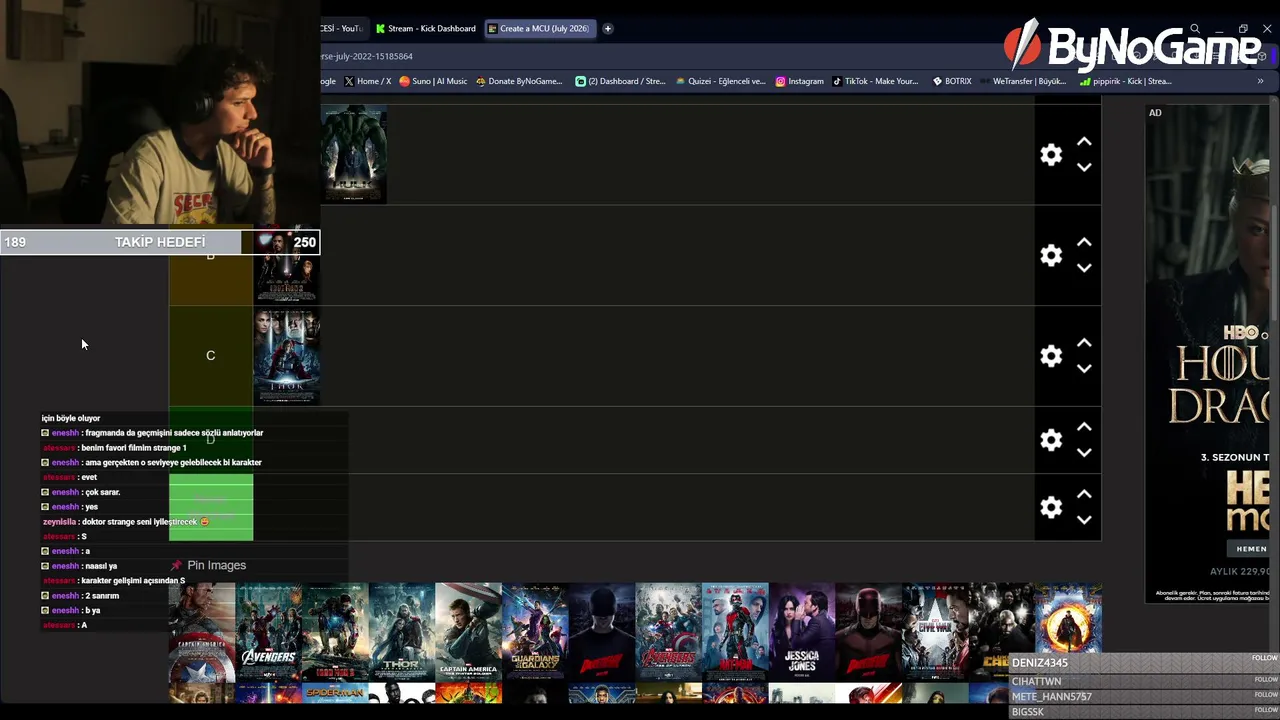Move the bright green bottom tier up
Screen dimensions: 1280x720
point(1084,494)
